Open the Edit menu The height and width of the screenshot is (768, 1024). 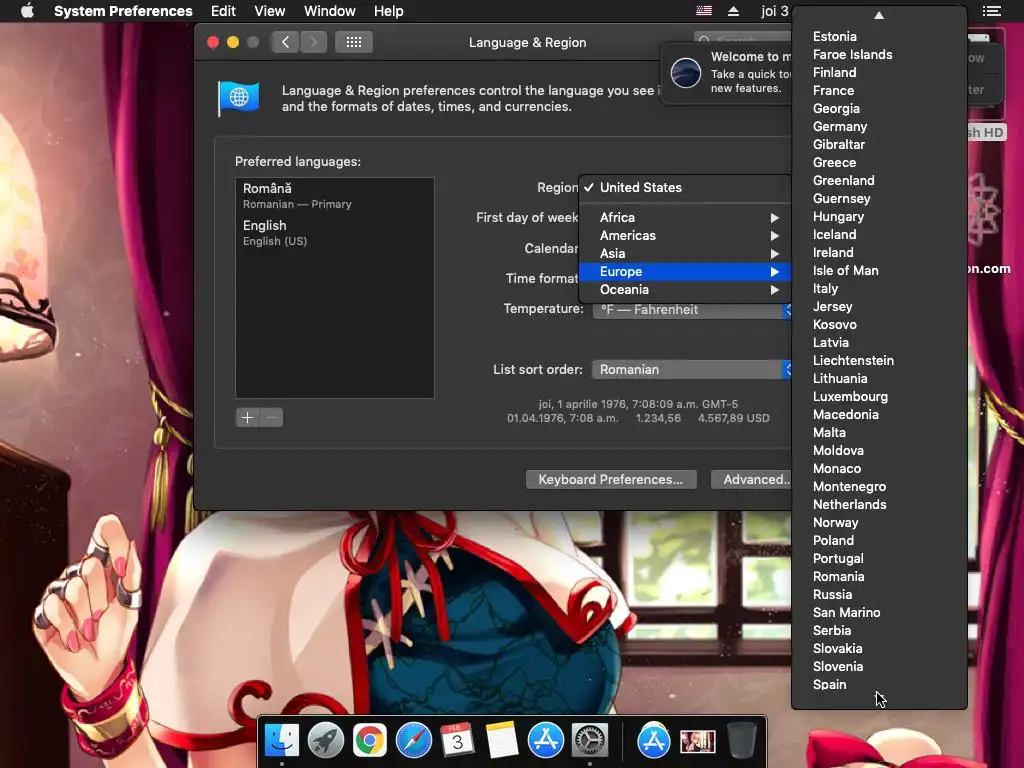tap(223, 11)
